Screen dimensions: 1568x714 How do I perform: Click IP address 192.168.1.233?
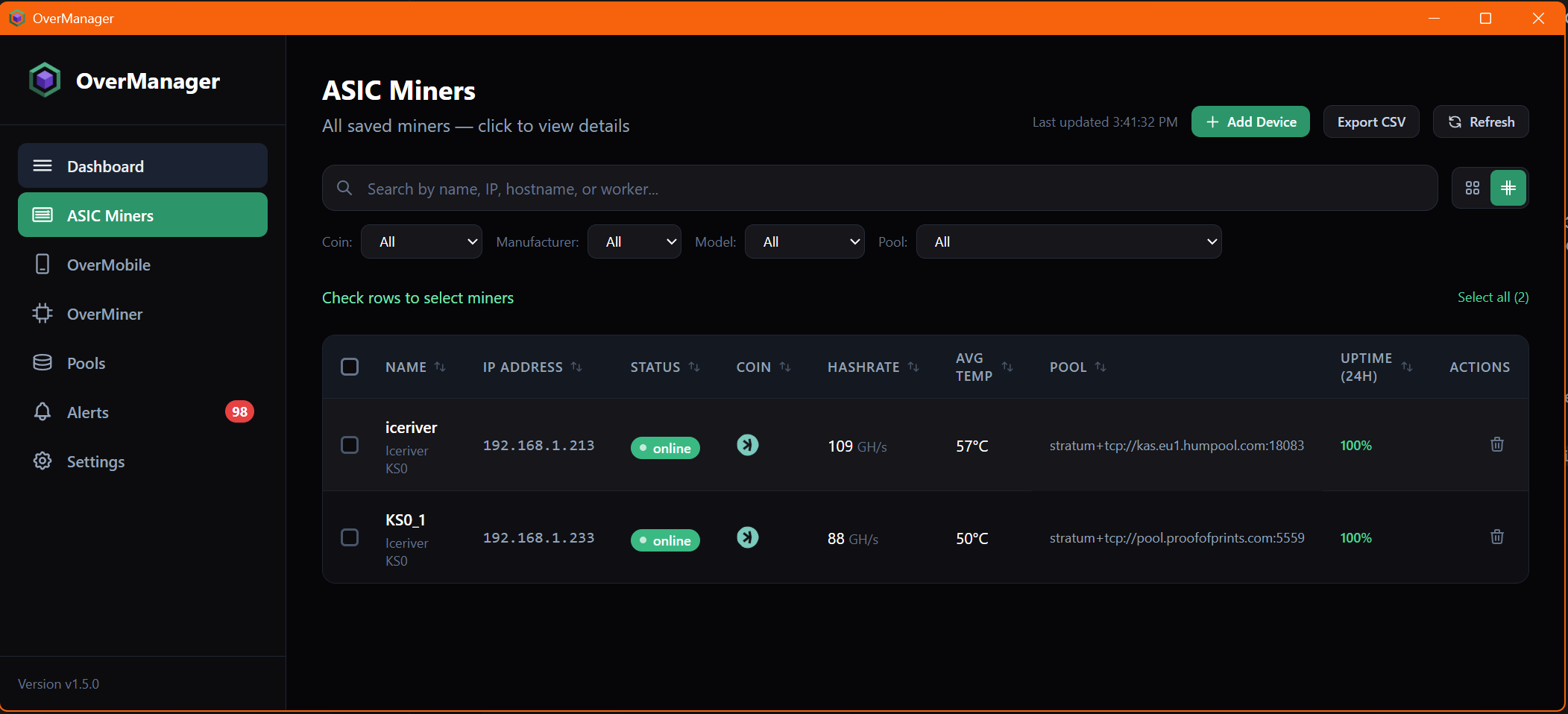coord(539,537)
